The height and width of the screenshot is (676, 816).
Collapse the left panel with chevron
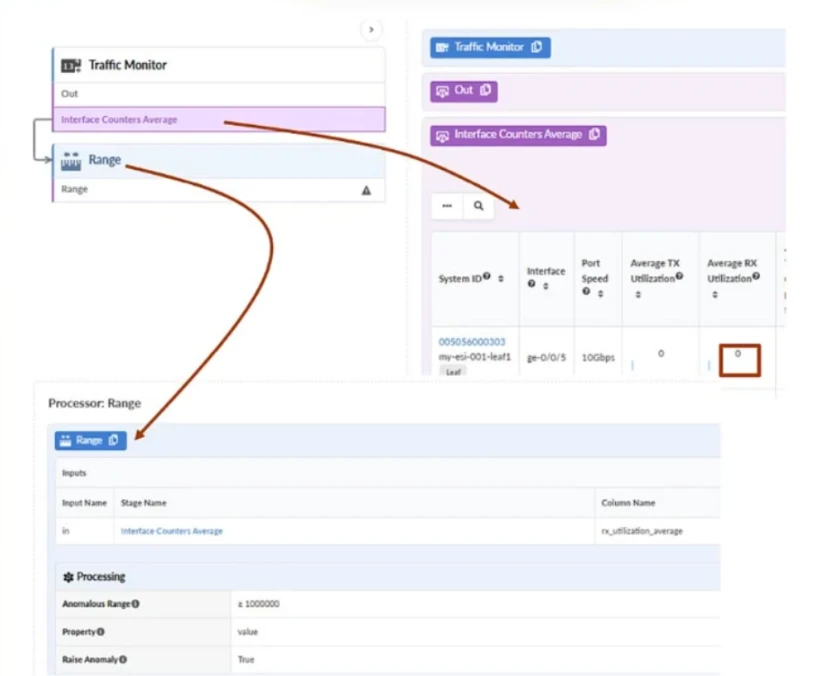coord(371,30)
